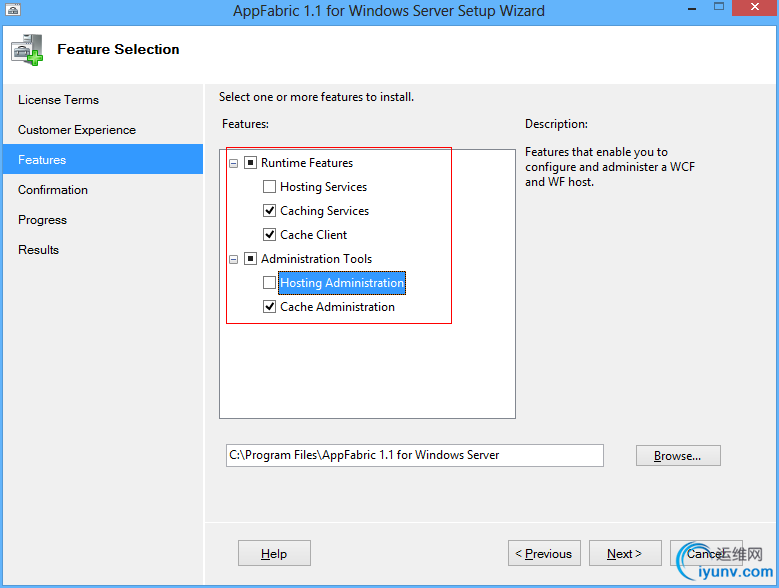The image size is (779, 588).
Task: Click the installation path text field
Action: click(415, 455)
